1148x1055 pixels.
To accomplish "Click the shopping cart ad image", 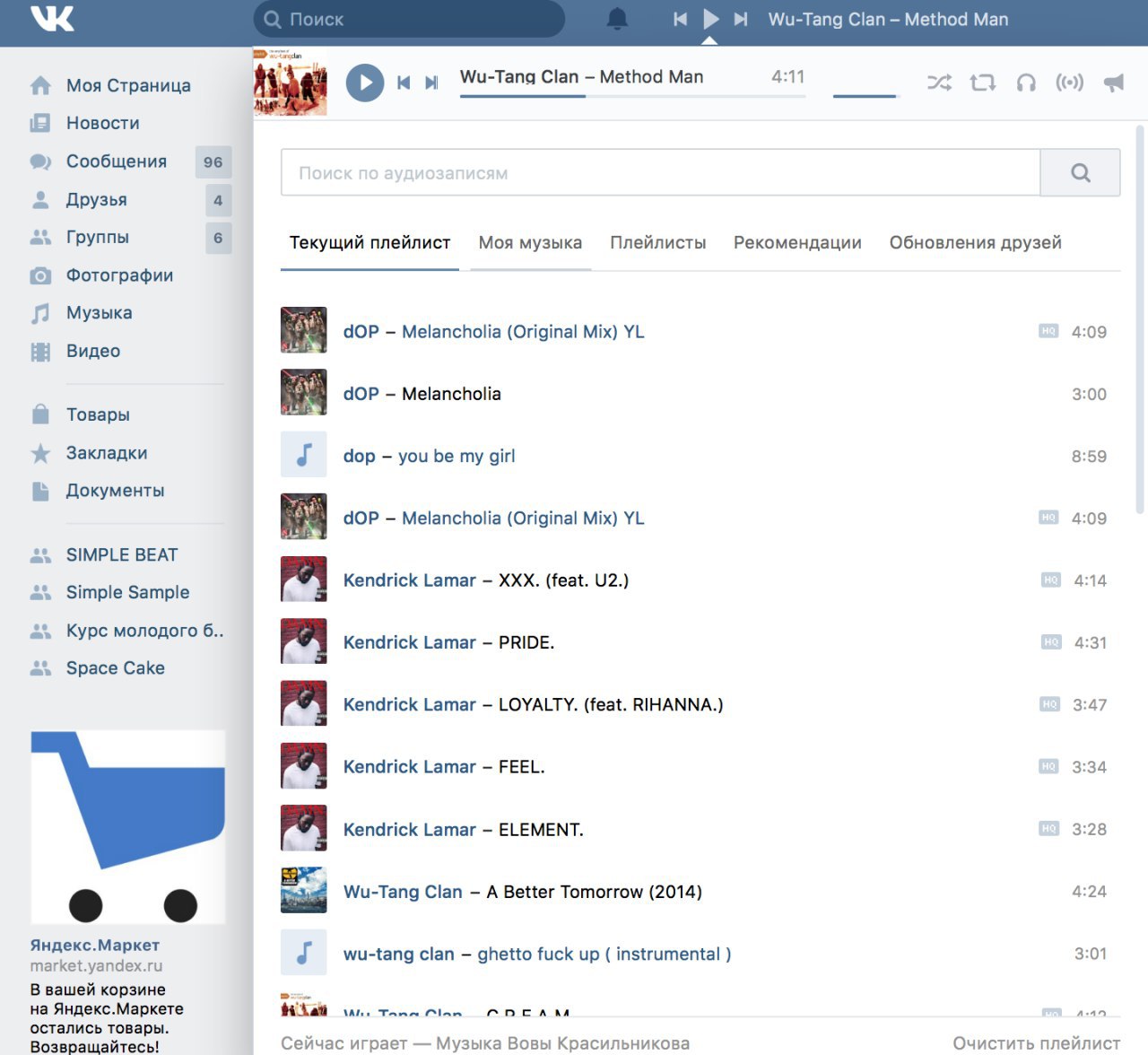I will point(128,827).
